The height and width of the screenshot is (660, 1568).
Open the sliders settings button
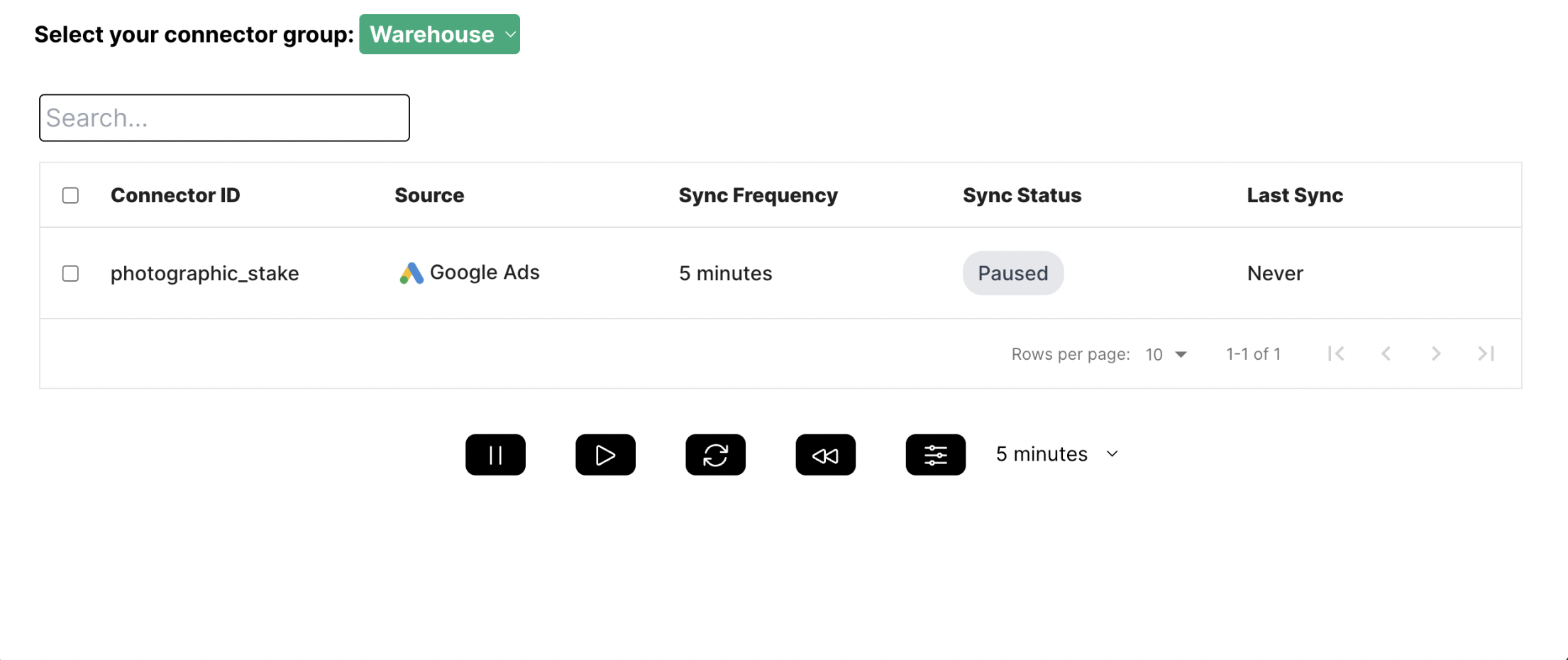click(x=935, y=454)
